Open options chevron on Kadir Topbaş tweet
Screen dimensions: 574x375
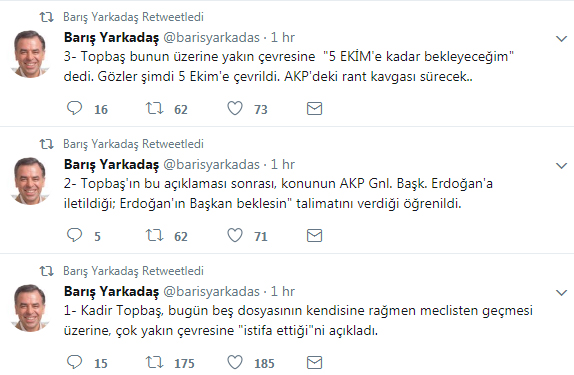[561, 293]
